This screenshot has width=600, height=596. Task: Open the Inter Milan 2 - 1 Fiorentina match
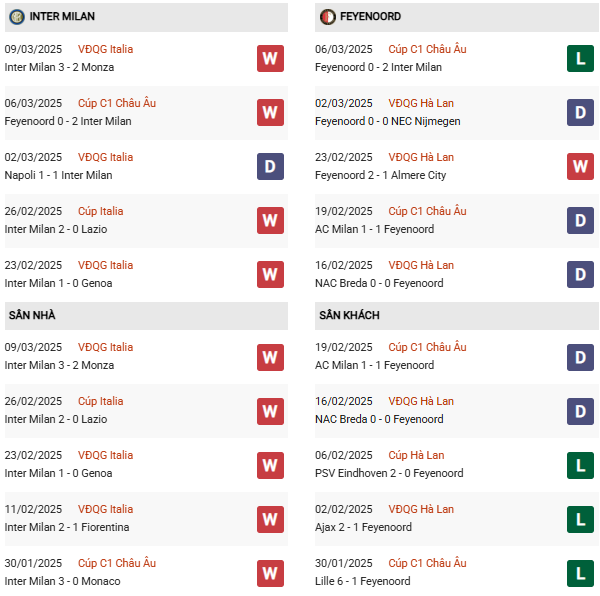point(67,527)
